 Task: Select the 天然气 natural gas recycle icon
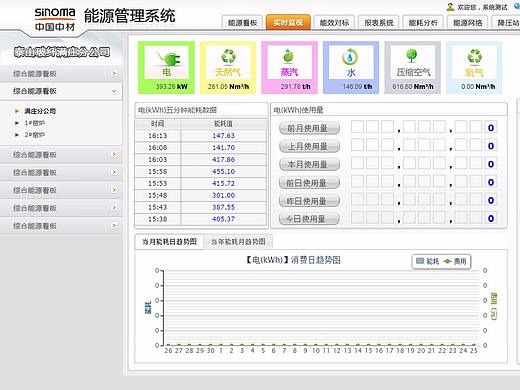pos(229,56)
